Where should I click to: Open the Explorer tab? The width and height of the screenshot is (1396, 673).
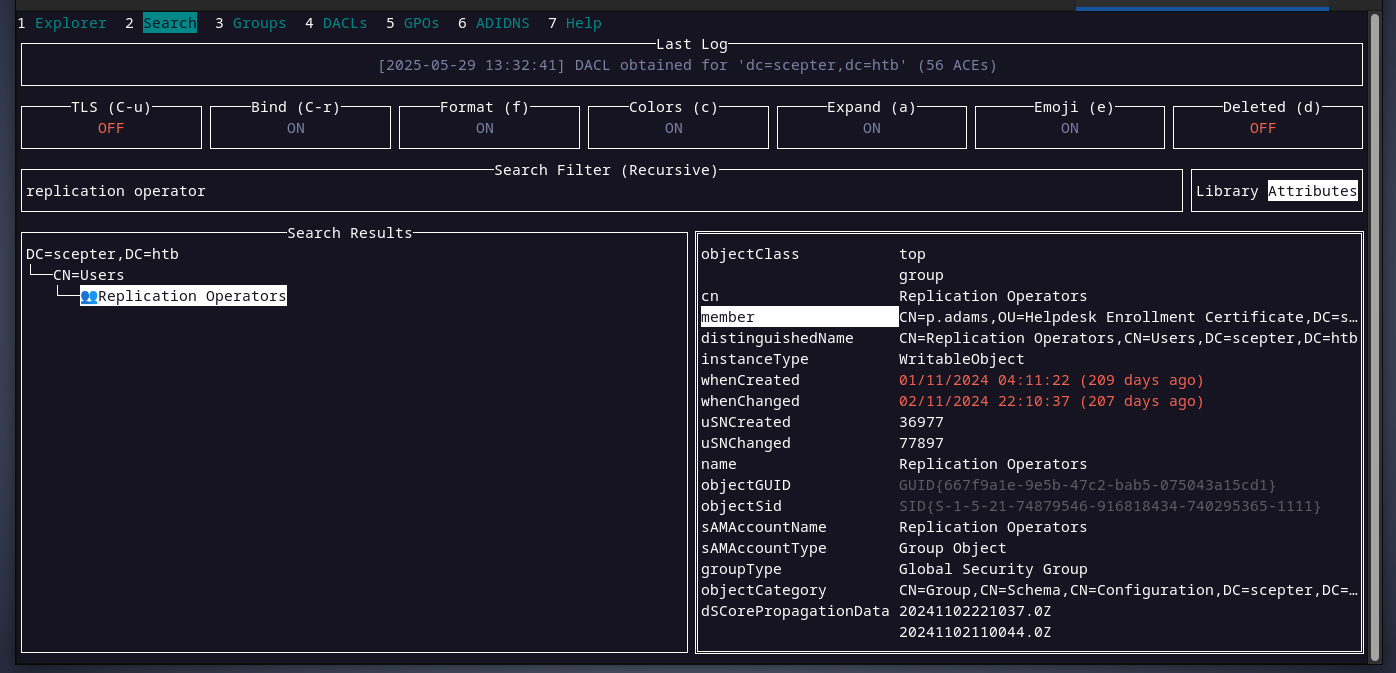70,23
